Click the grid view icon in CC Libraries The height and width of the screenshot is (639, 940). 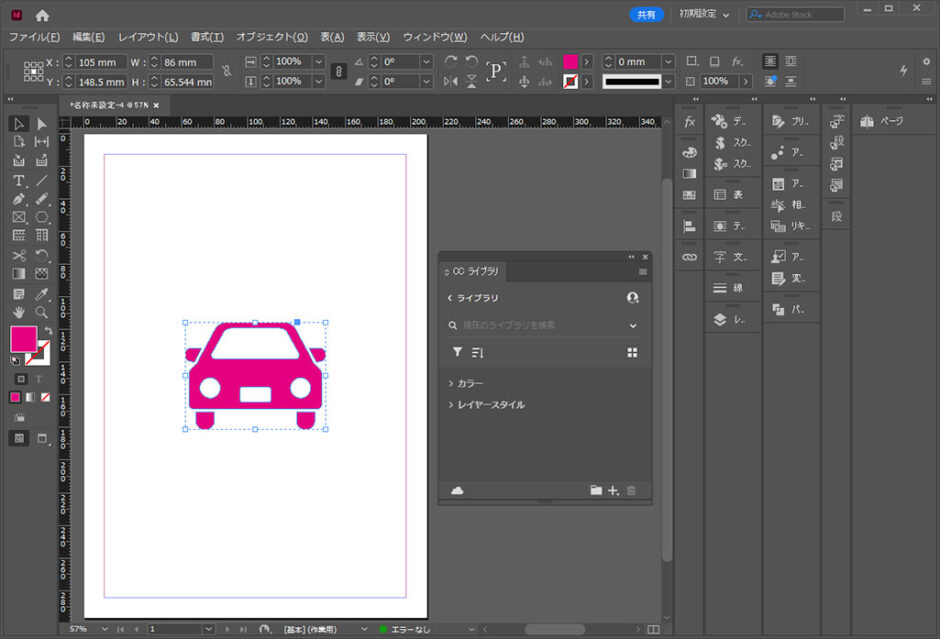[x=632, y=352]
